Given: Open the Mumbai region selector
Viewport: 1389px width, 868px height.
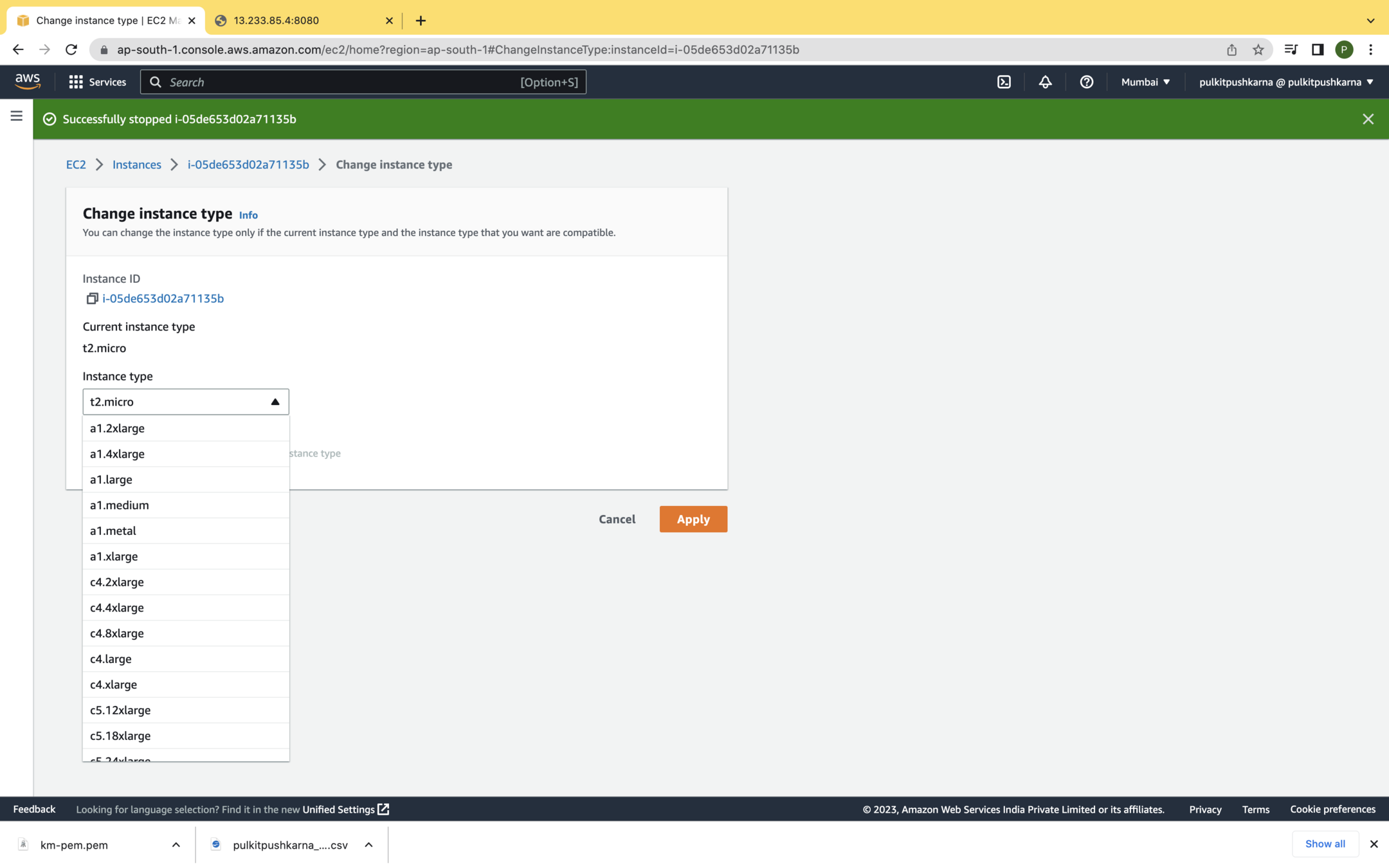Looking at the screenshot, I should click(x=1145, y=82).
